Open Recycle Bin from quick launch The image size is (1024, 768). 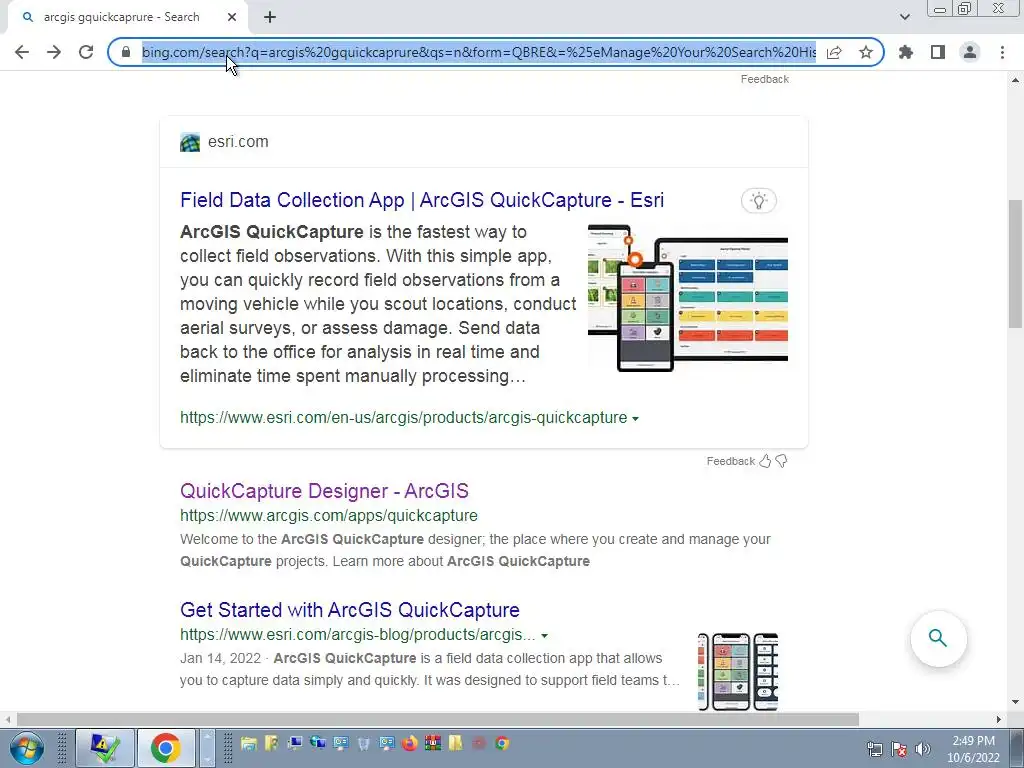(x=364, y=743)
